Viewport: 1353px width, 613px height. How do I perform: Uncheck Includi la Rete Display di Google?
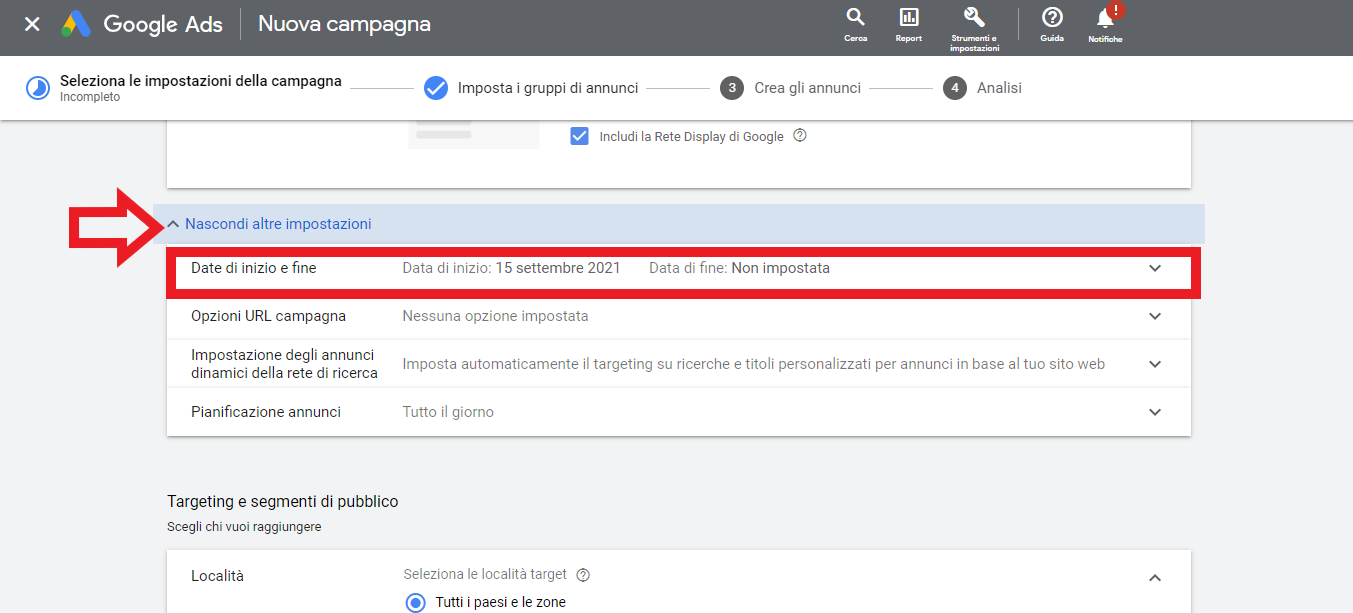coord(579,136)
